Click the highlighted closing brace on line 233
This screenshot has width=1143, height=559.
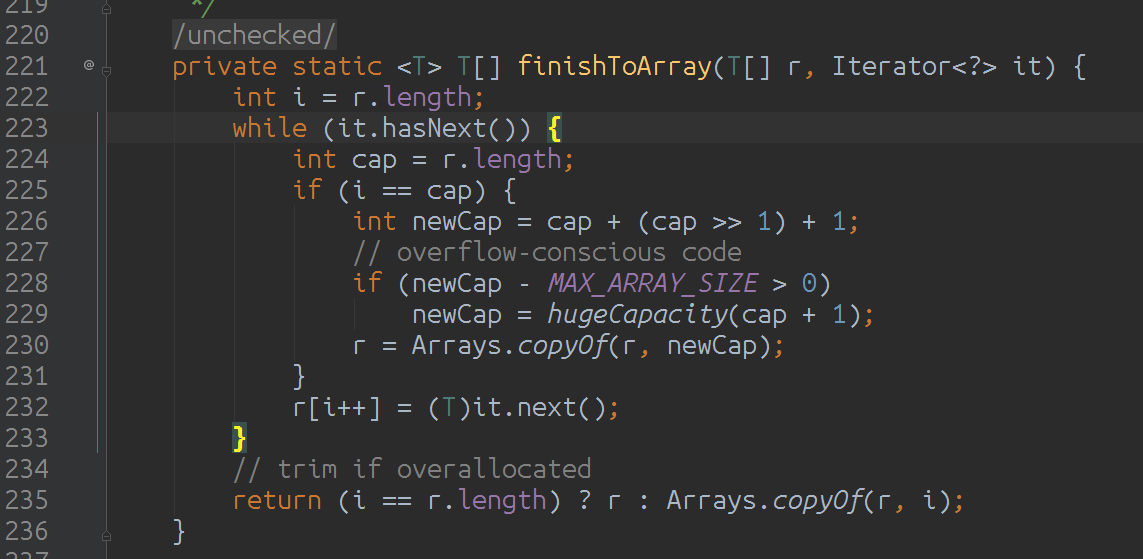240,438
